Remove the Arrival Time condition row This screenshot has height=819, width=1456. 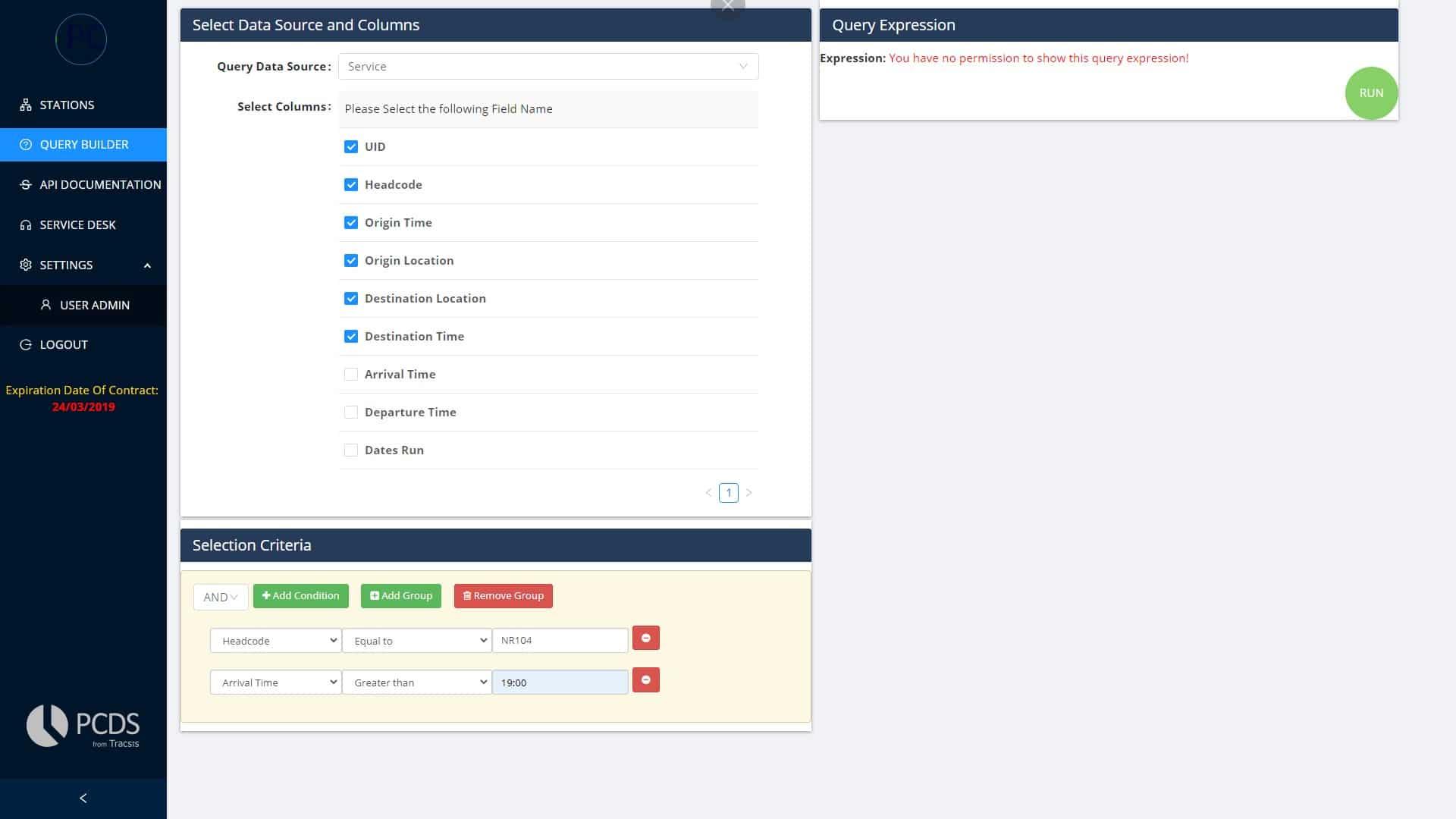645,680
